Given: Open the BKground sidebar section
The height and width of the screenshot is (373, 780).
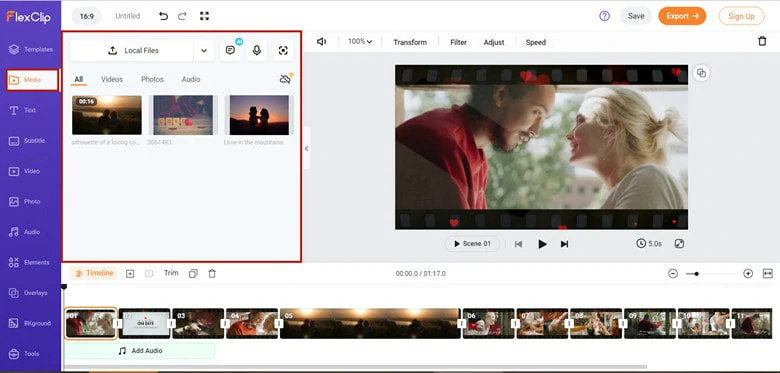Looking at the screenshot, I should pos(30,323).
